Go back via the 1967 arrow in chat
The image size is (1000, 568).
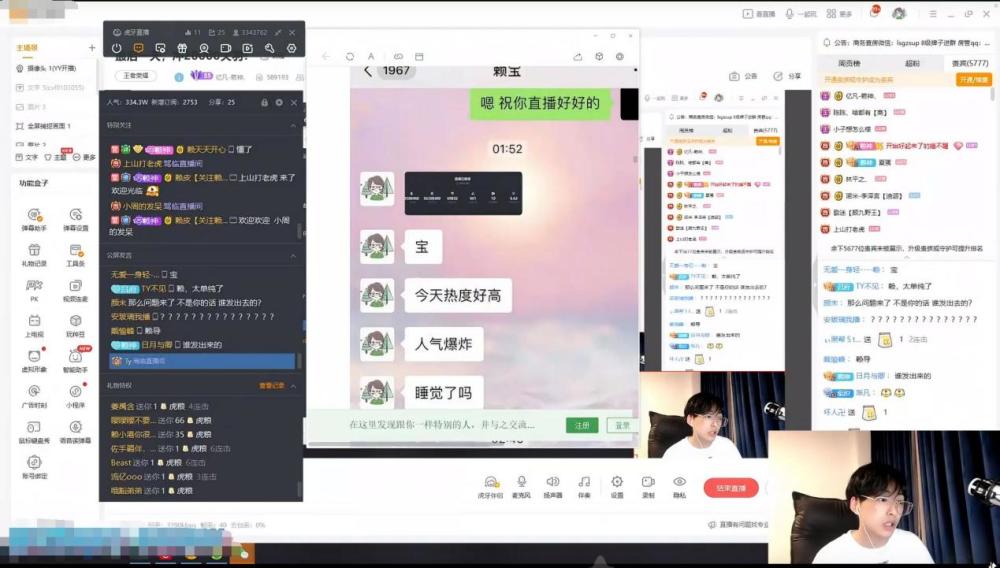[368, 71]
